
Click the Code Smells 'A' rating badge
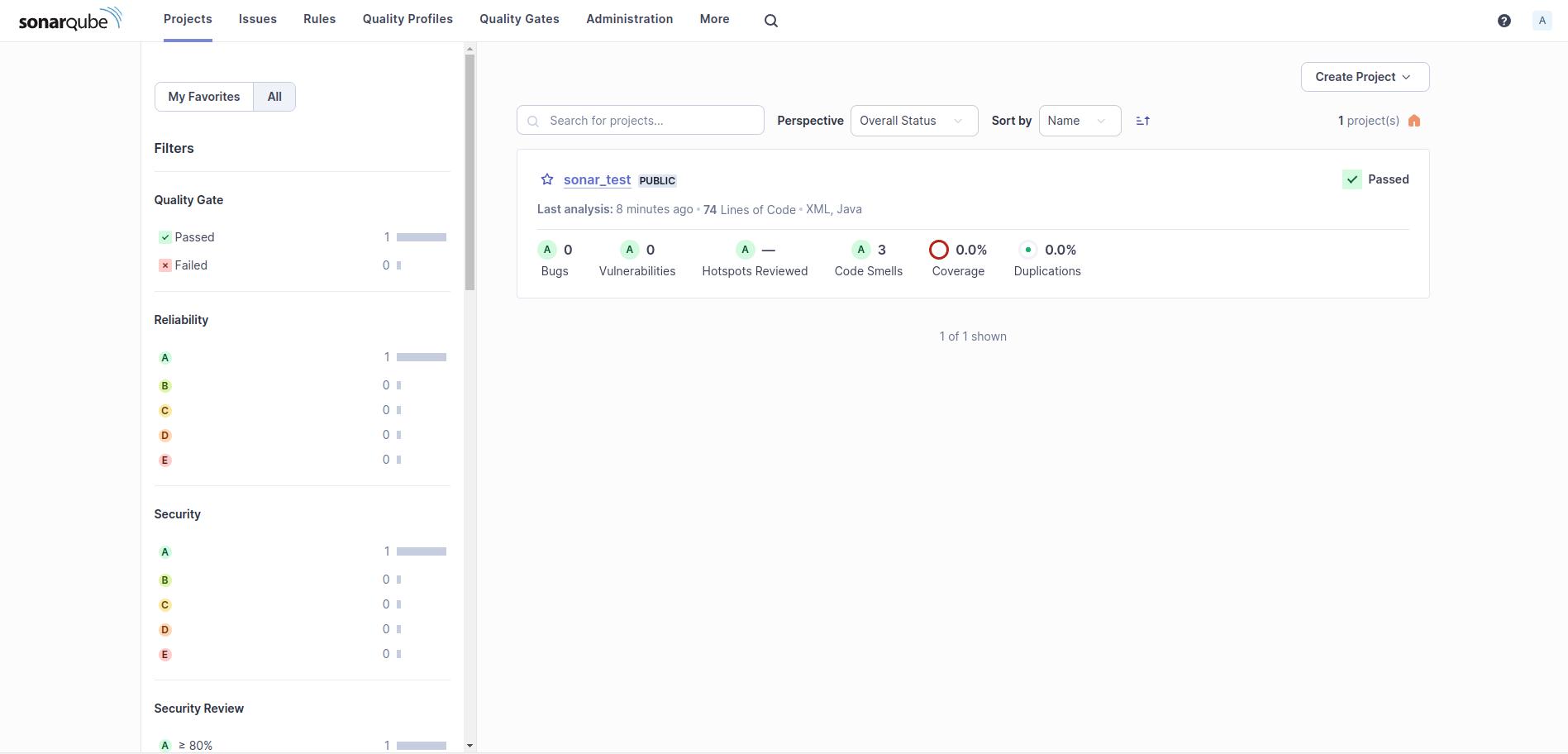click(861, 250)
